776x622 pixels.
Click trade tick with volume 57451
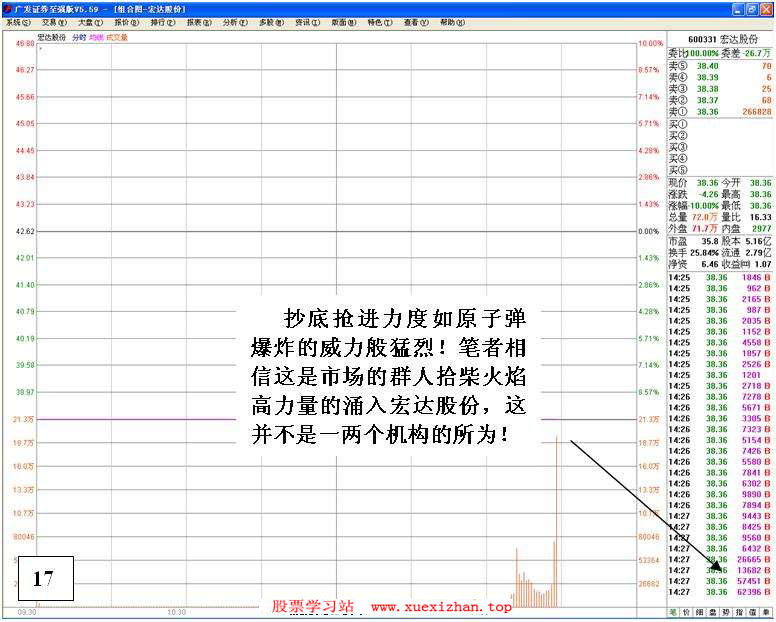tap(720, 581)
